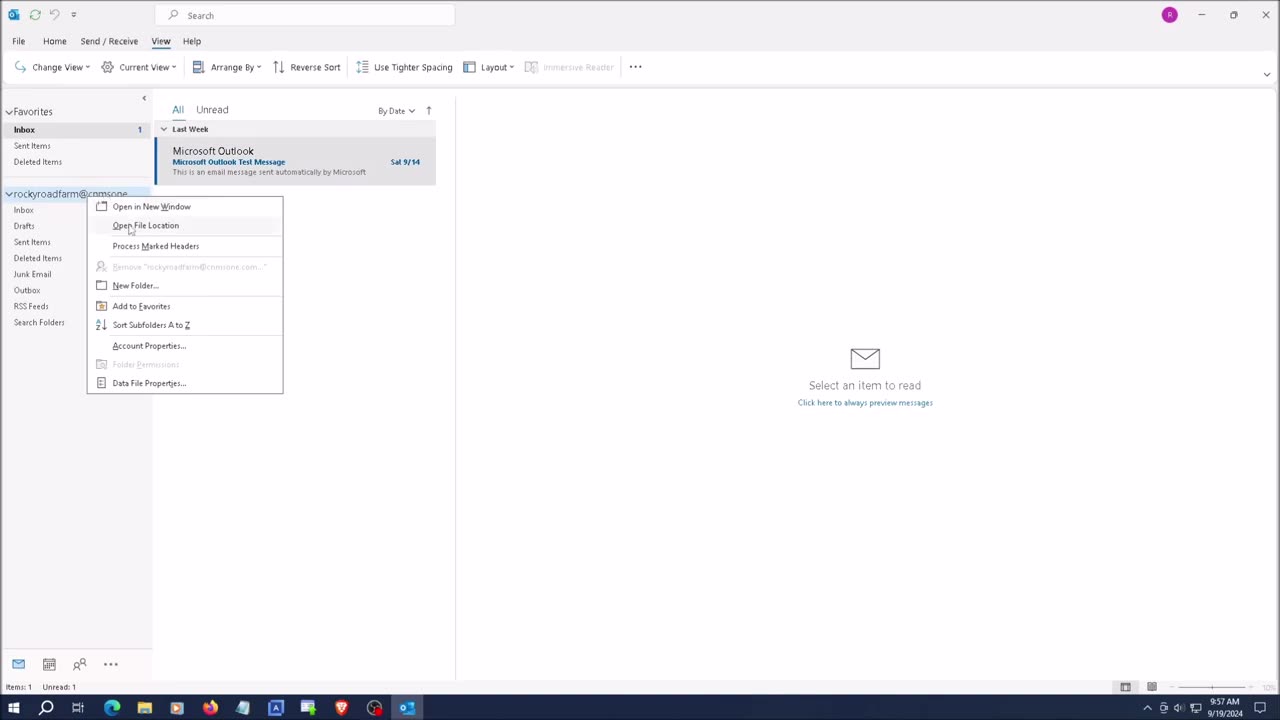This screenshot has height=720, width=1280.
Task: Open the Quick Access Toolbar customize arrow
Action: coord(73,15)
